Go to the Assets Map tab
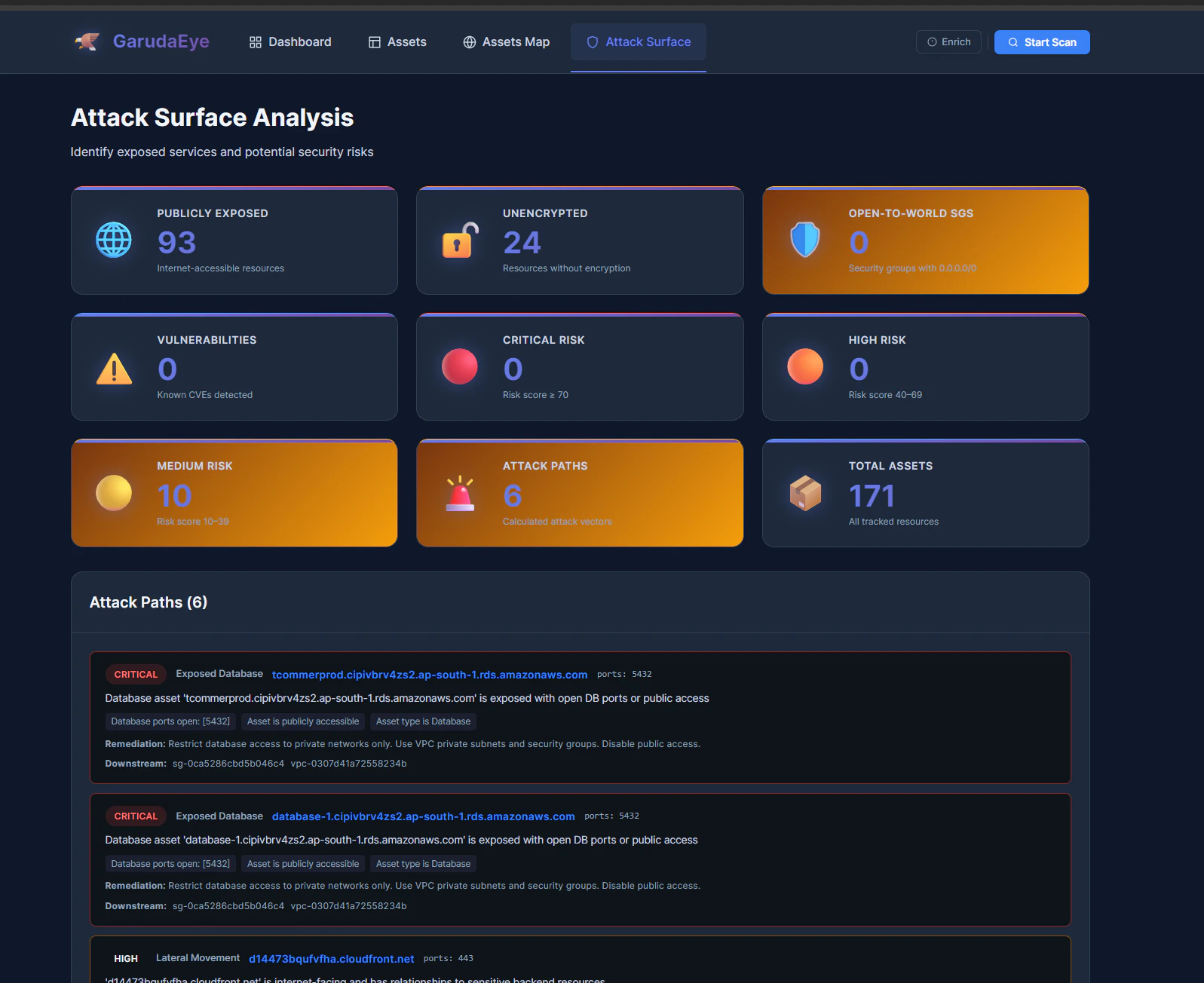 (x=507, y=42)
